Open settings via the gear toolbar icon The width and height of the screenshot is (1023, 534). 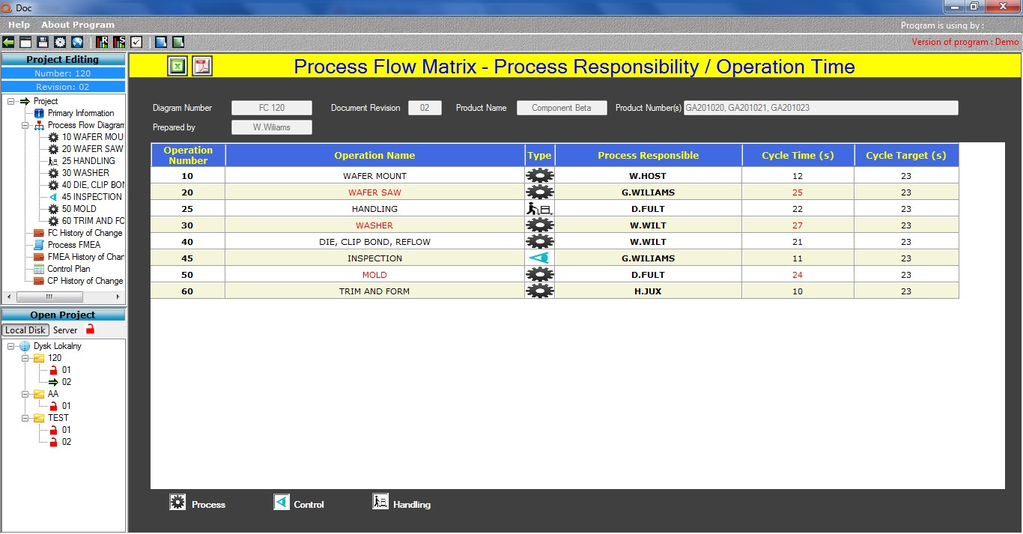pyautogui.click(x=60, y=42)
